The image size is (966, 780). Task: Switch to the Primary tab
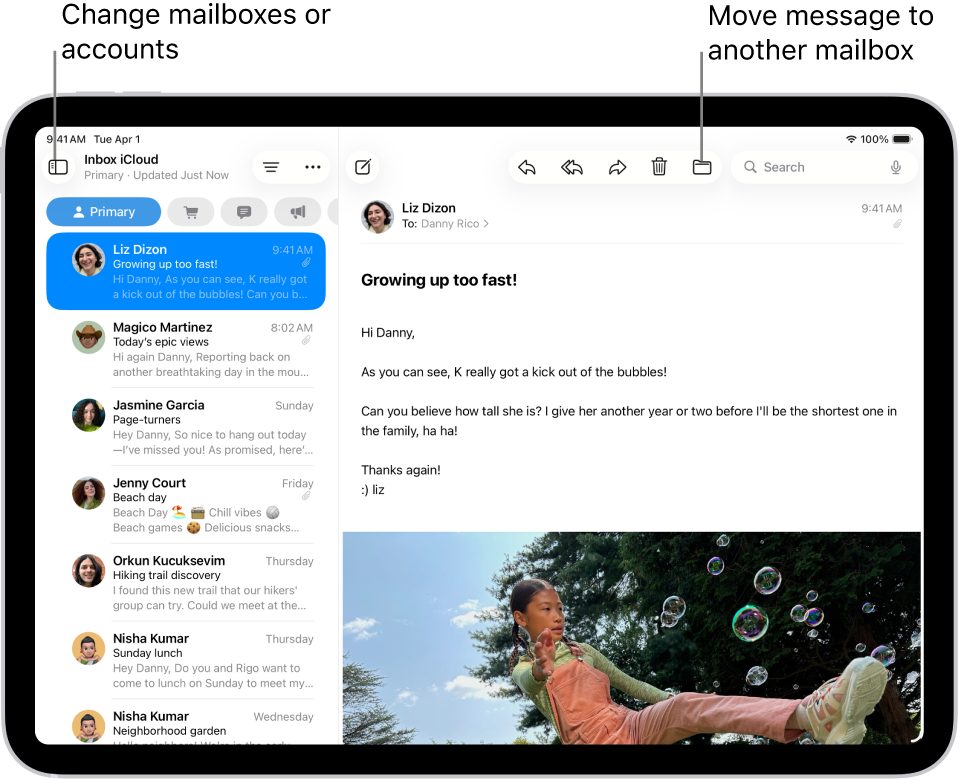point(103,211)
